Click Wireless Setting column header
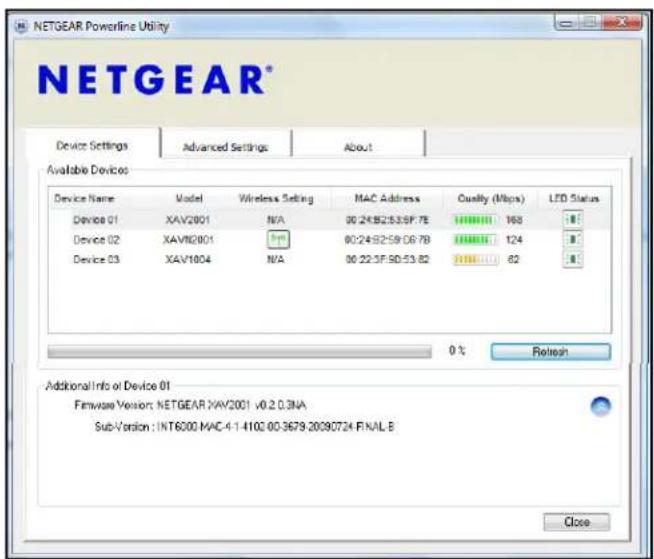Viewport: 654px width, 559px height. 276,199
